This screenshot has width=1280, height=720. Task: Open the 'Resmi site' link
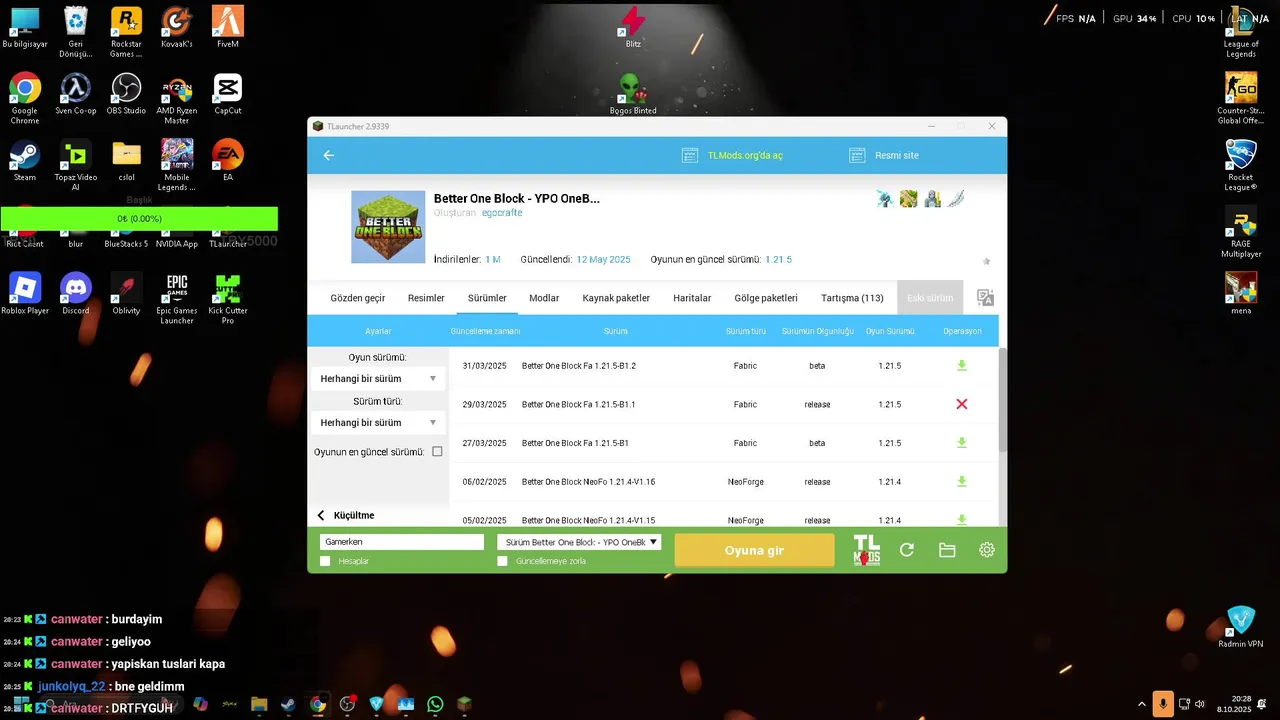884,155
